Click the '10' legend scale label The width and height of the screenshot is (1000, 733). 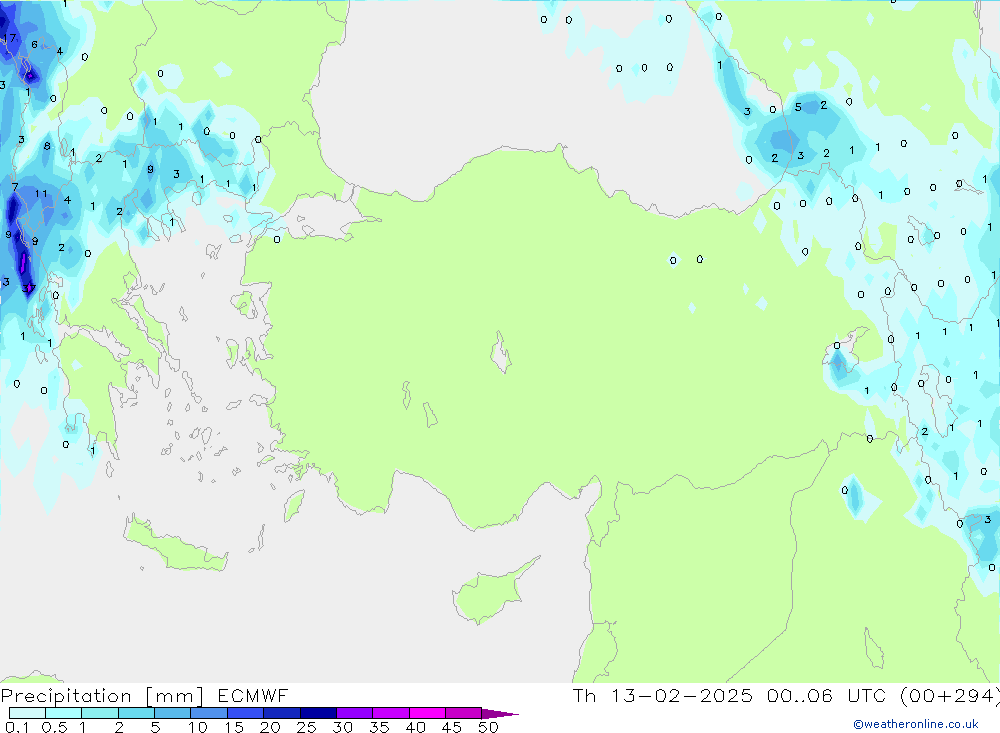[198, 727]
